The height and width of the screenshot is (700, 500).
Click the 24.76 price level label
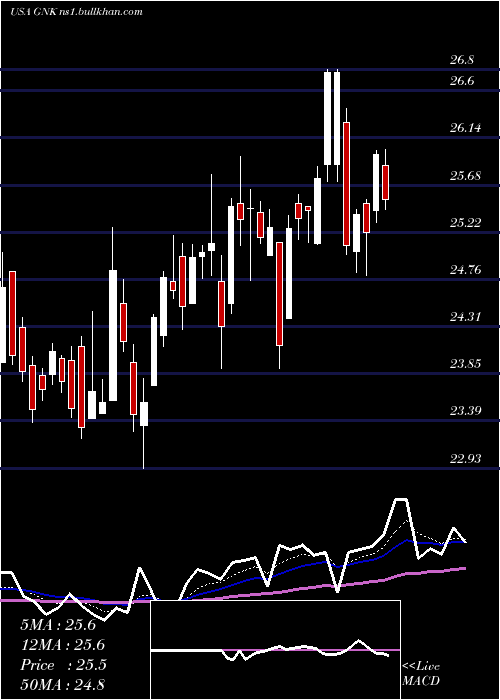(x=466, y=270)
